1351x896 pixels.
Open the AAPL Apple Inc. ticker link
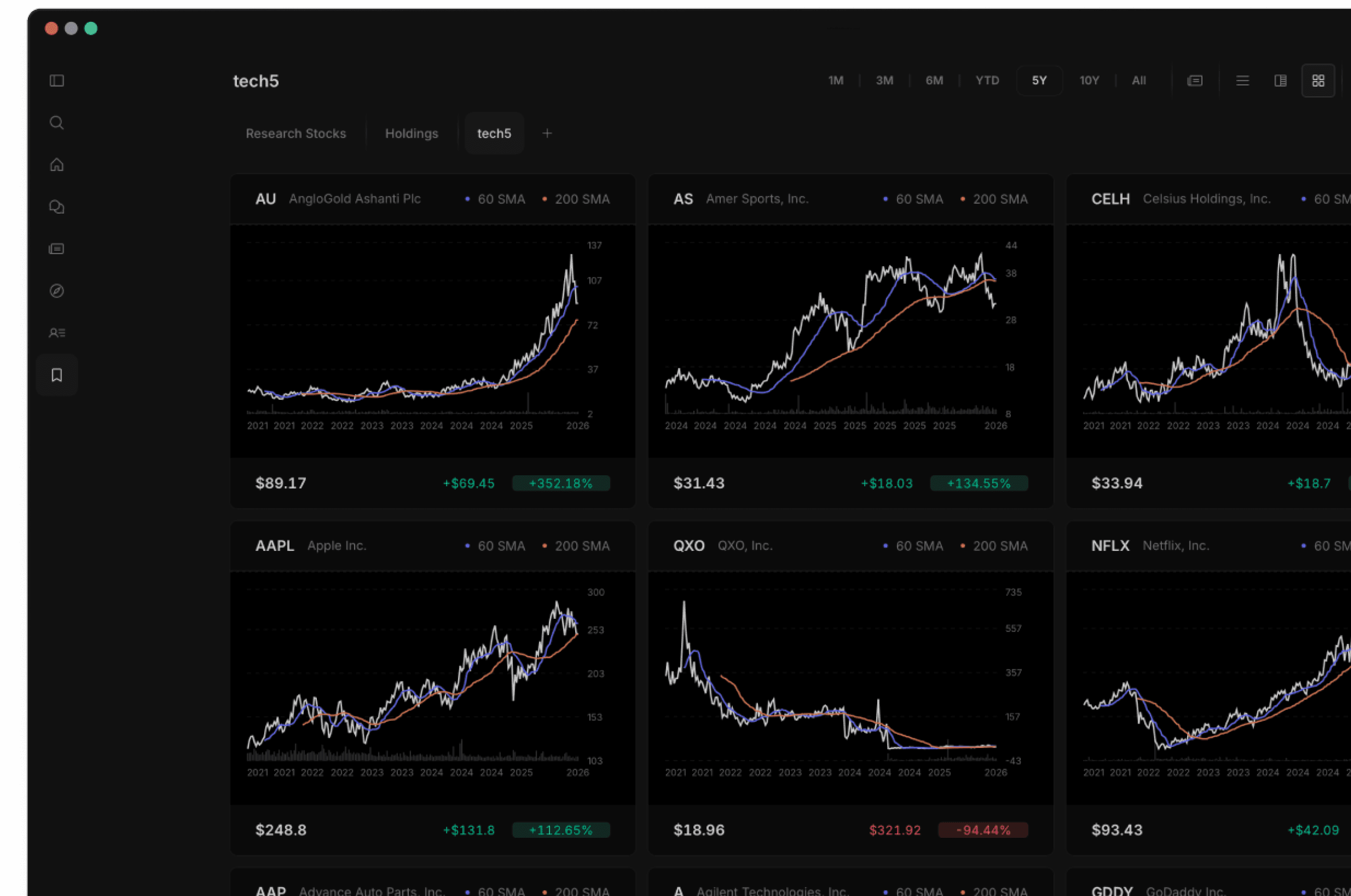(x=275, y=546)
